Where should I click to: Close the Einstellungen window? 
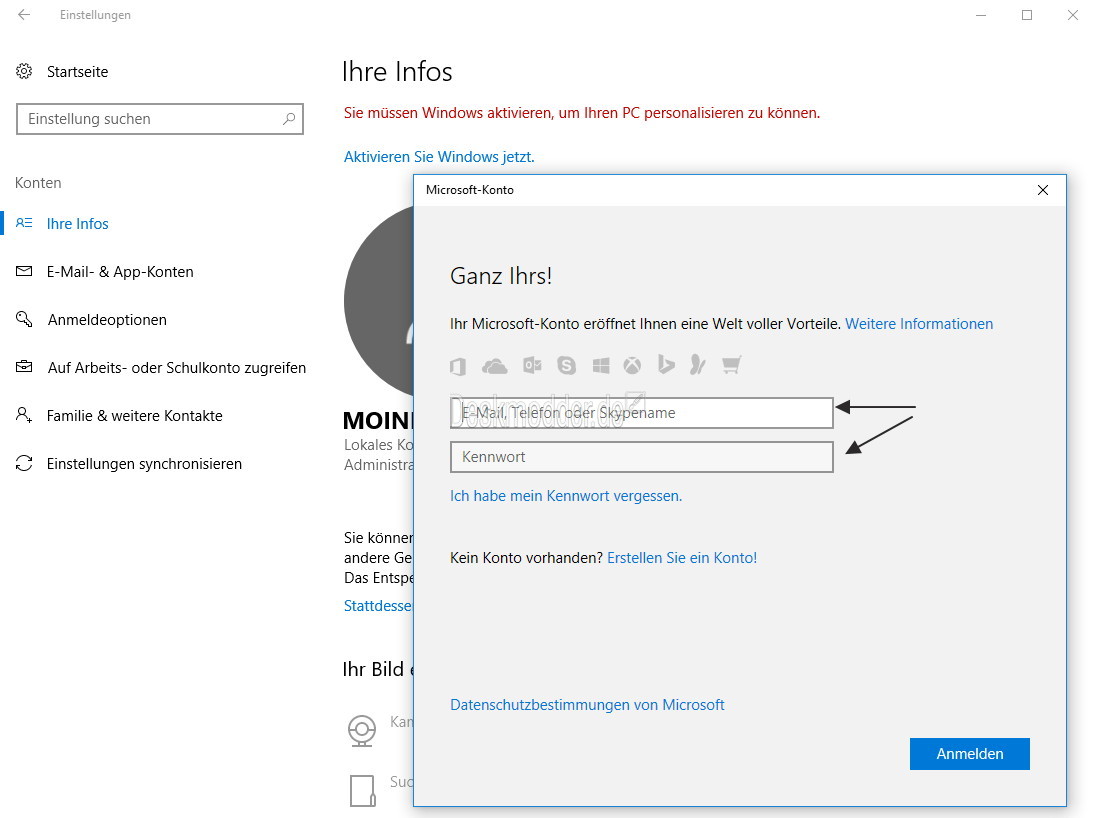tap(1073, 15)
